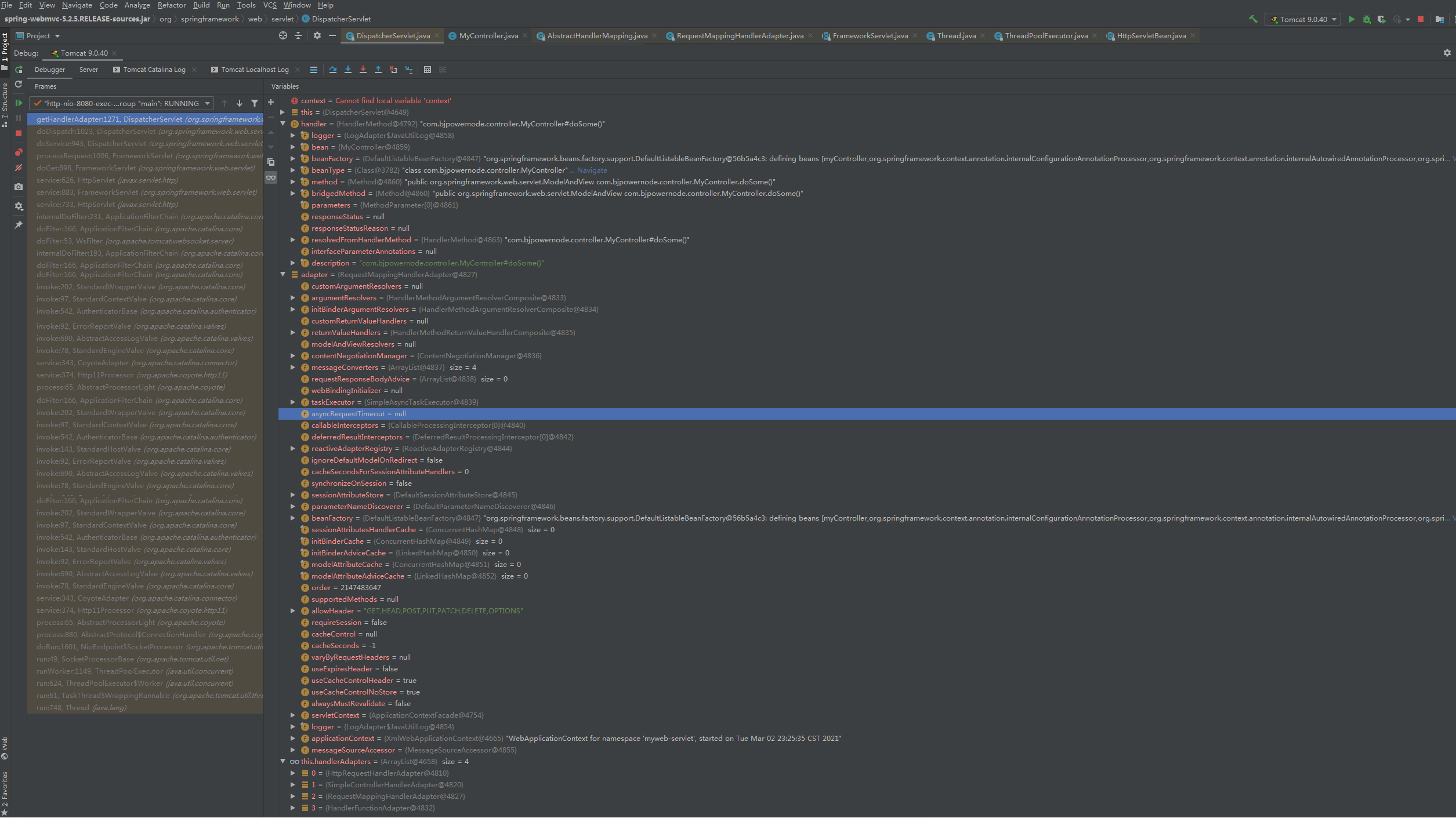Click Show Execution Point icon

[314, 70]
